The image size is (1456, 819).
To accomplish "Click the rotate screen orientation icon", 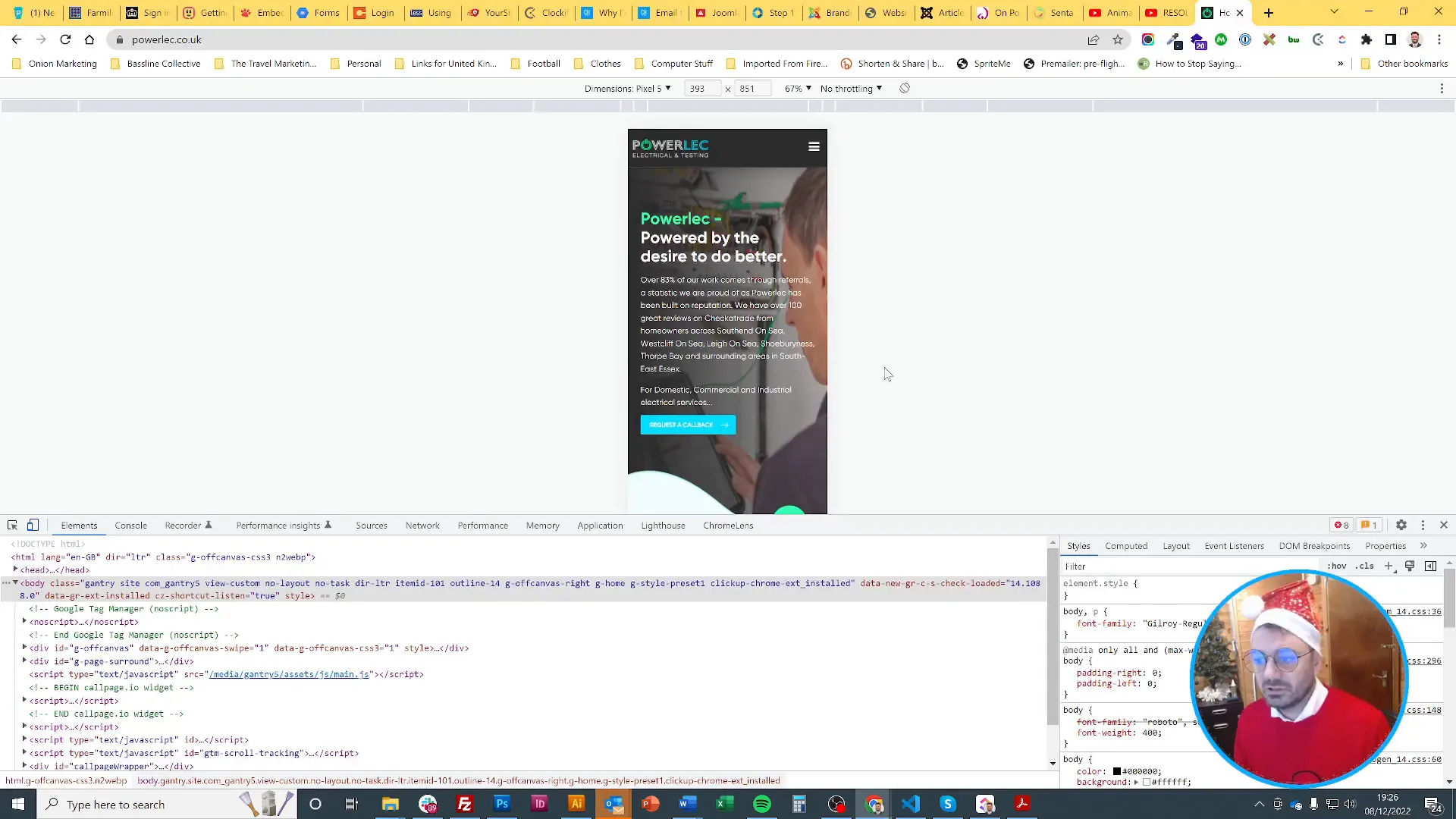I will (x=905, y=88).
